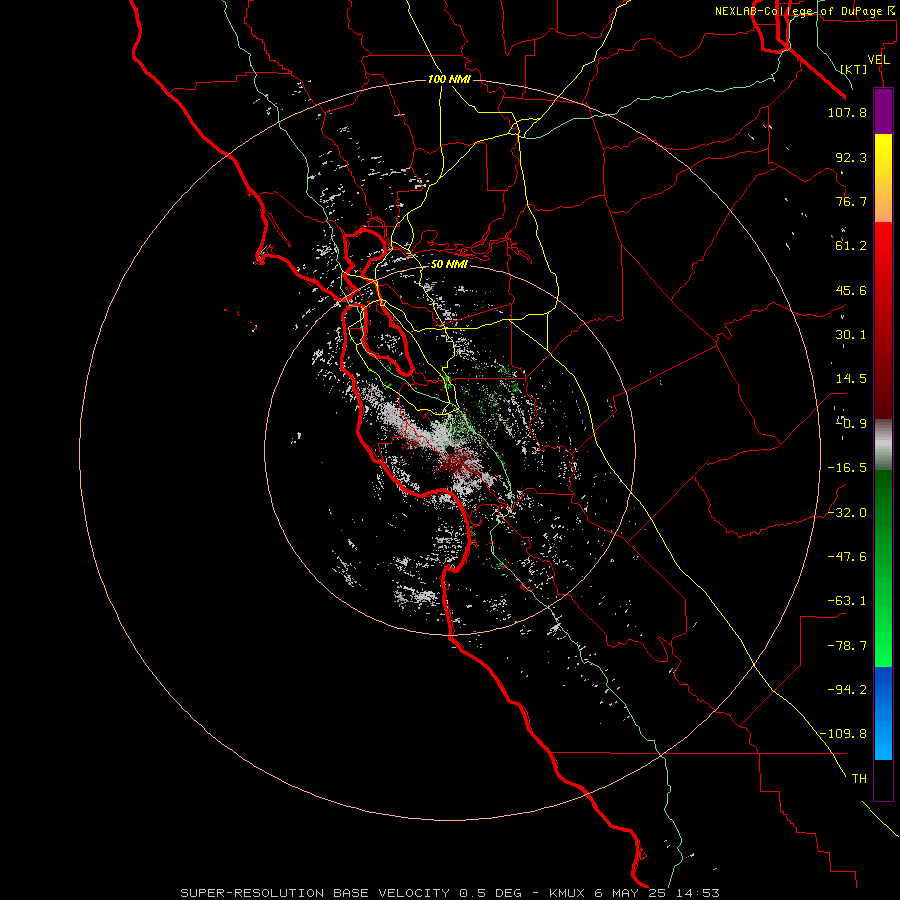Click the blue segment of the color bar
900x900 pixels.
[883, 713]
